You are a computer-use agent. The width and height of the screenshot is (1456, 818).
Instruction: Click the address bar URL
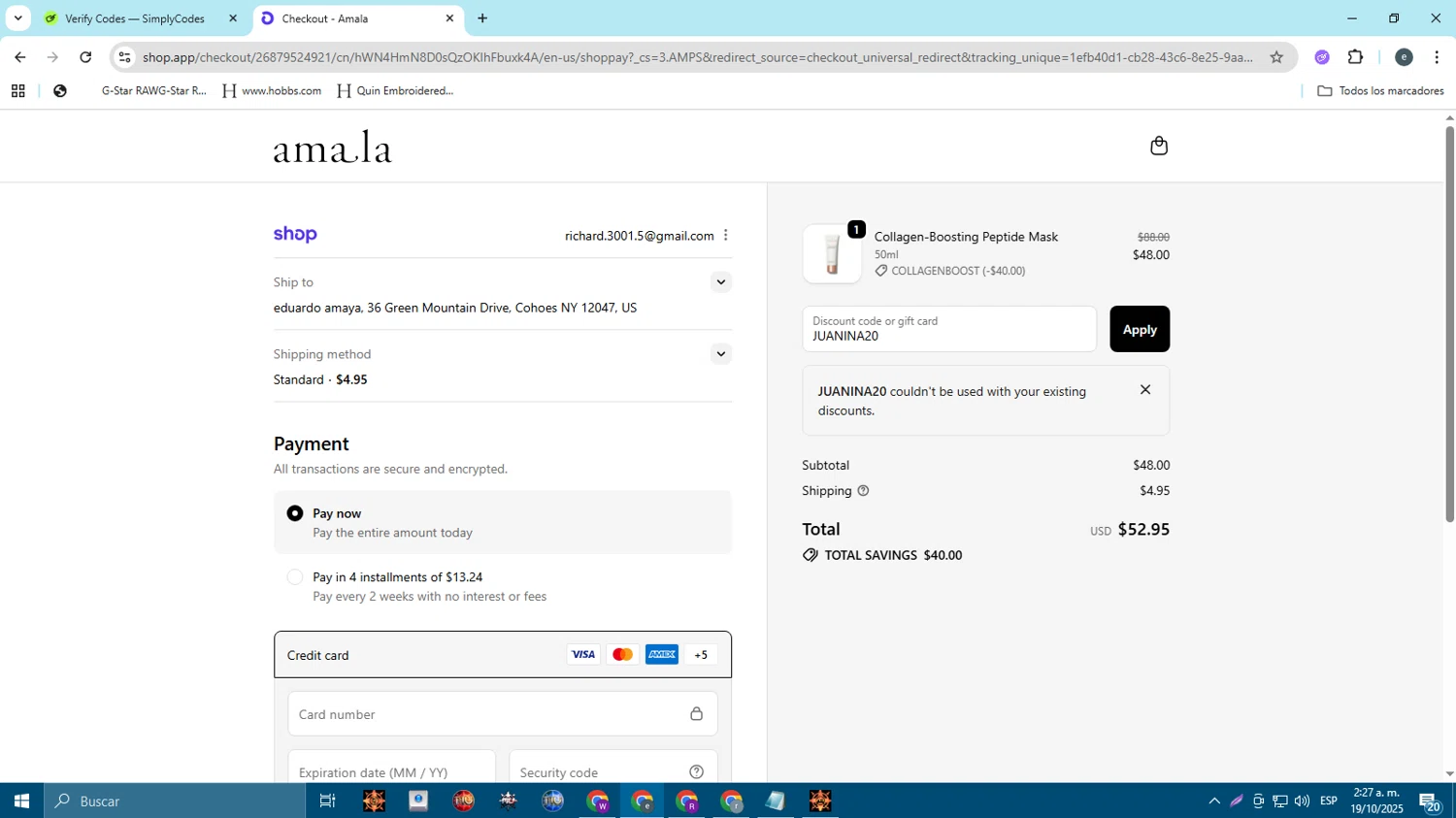click(x=697, y=57)
